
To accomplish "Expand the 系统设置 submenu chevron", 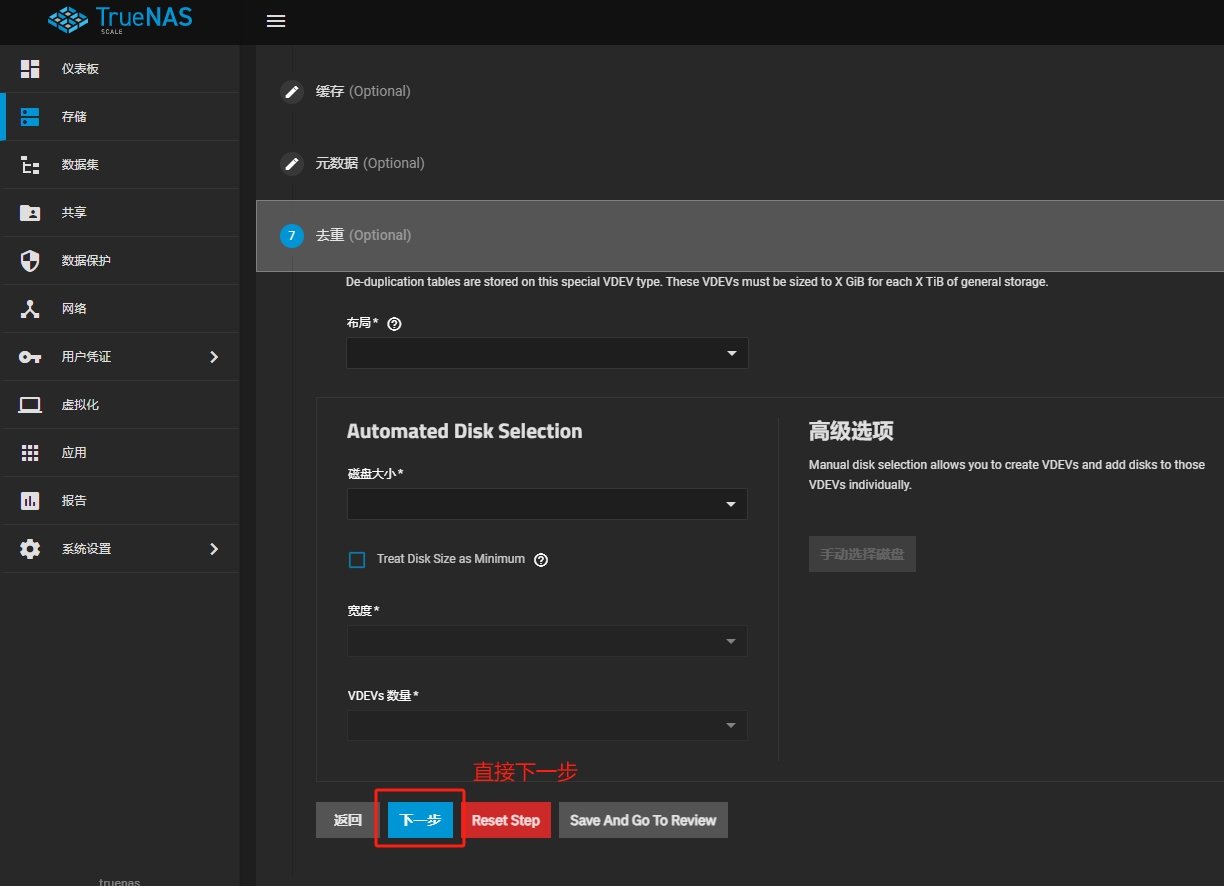I will tap(213, 549).
